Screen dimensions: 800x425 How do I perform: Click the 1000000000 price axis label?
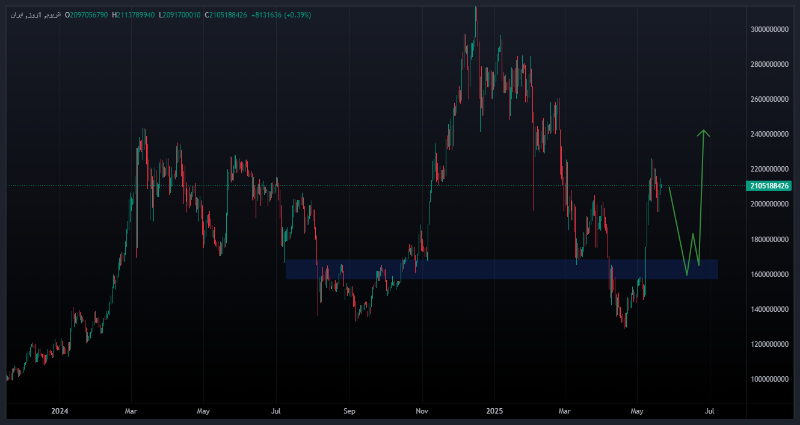click(770, 379)
